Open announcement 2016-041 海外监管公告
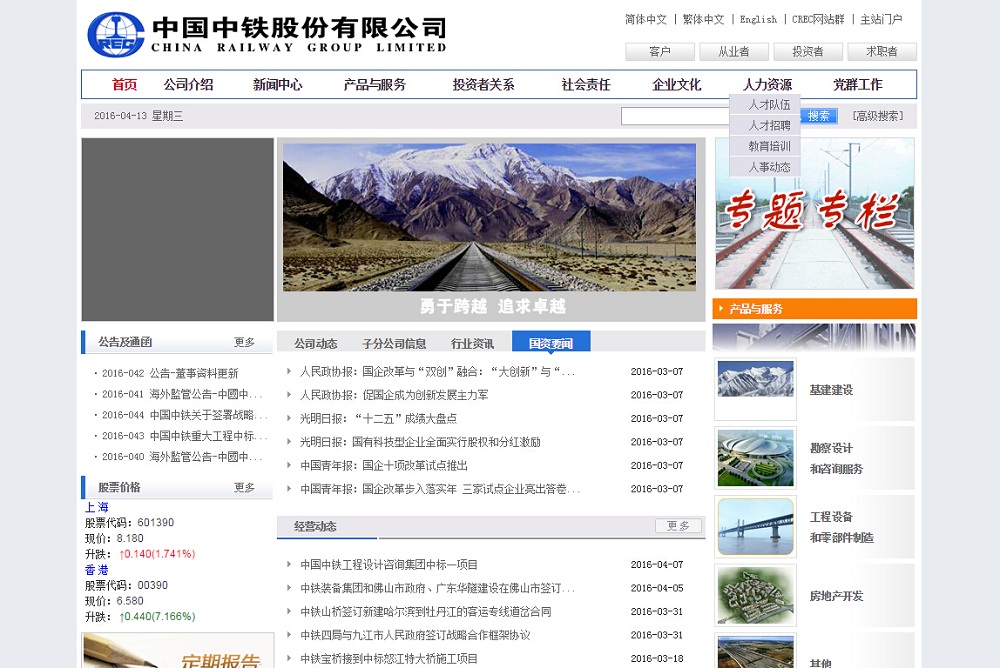The width and height of the screenshot is (1000, 668). click(x=182, y=394)
